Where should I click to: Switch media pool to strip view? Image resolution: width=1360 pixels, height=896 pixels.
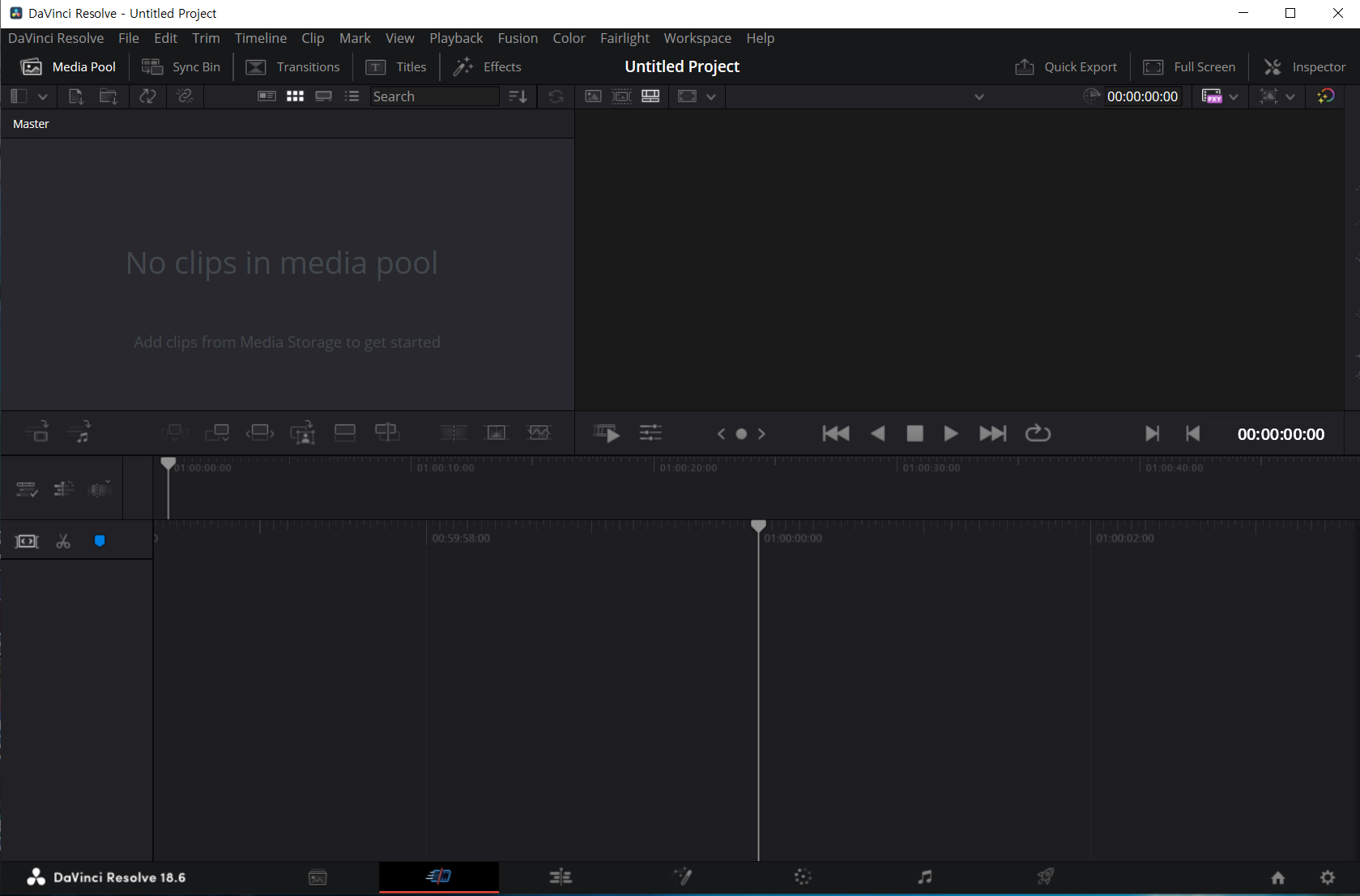point(323,96)
